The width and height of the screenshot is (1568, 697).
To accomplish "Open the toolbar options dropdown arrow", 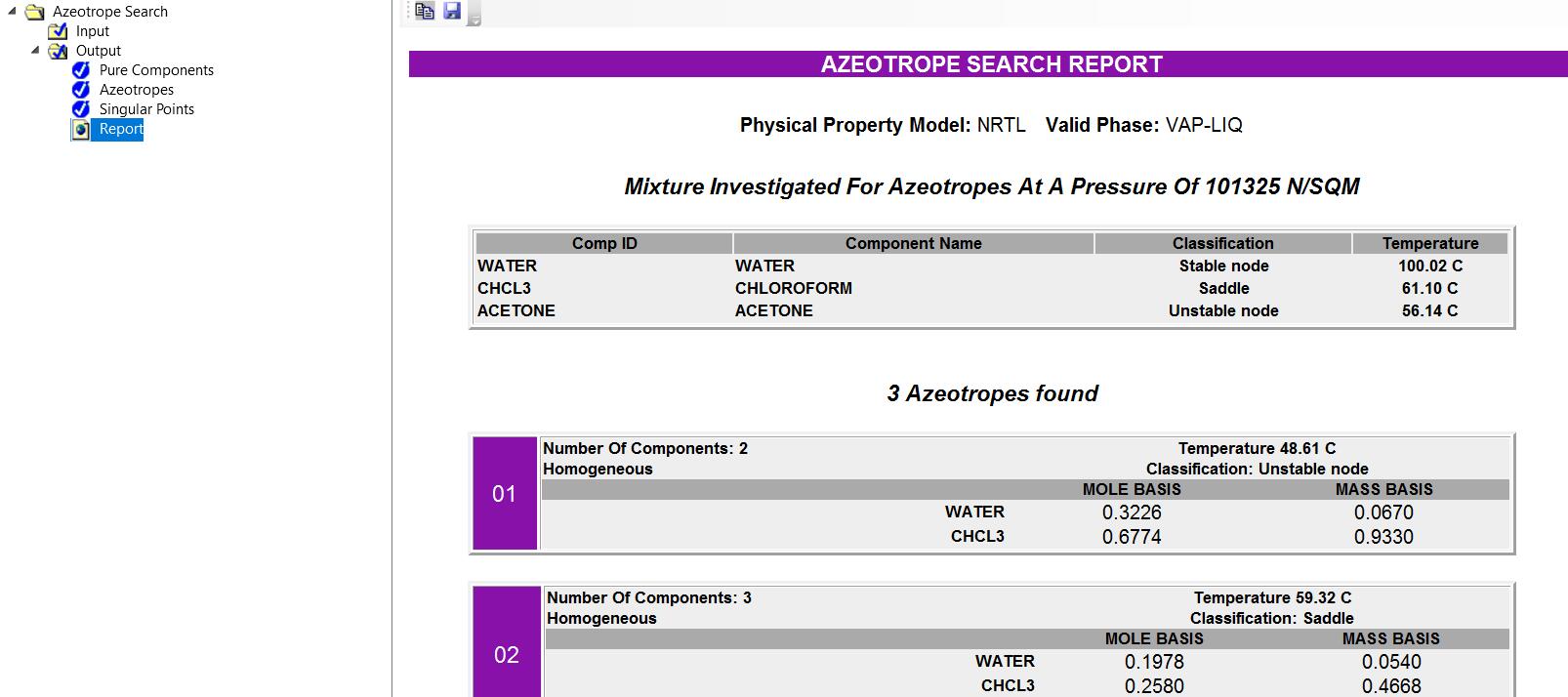I will coord(474,20).
